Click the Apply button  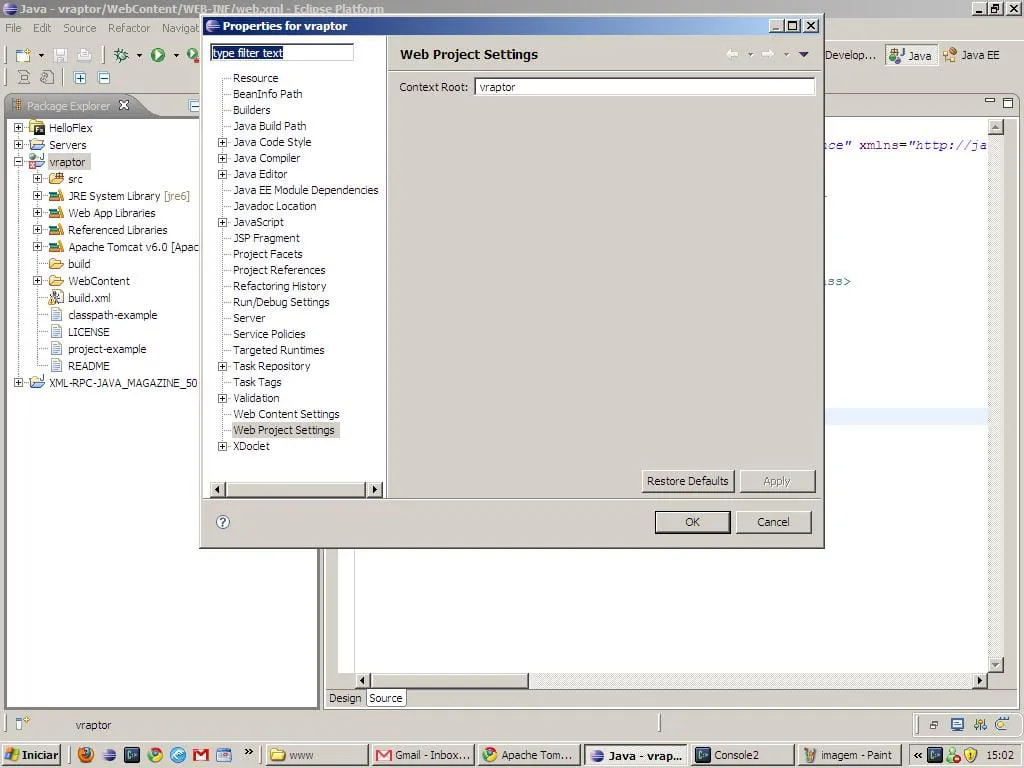tap(777, 481)
